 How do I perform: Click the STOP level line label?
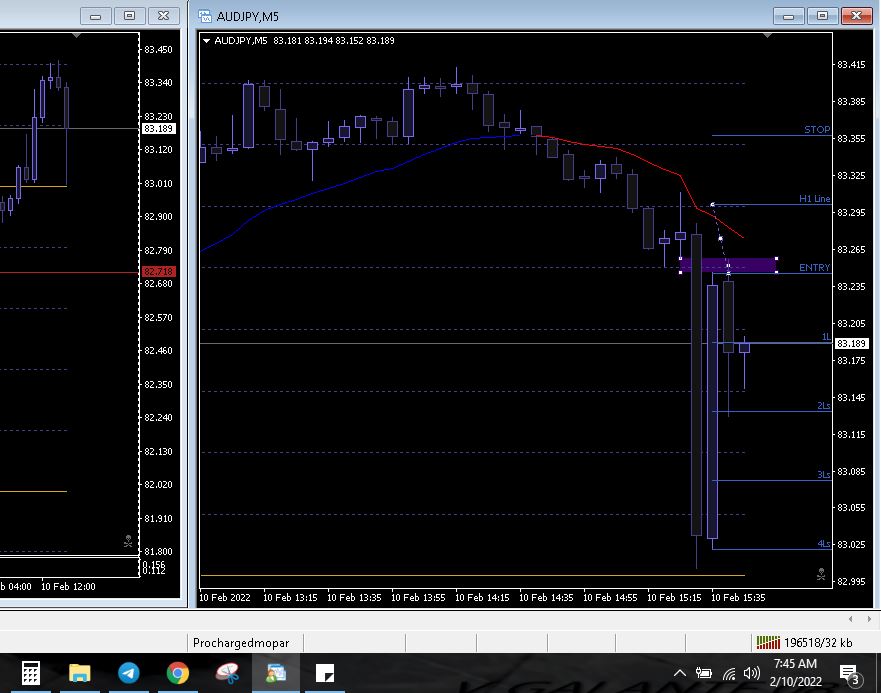[816, 130]
